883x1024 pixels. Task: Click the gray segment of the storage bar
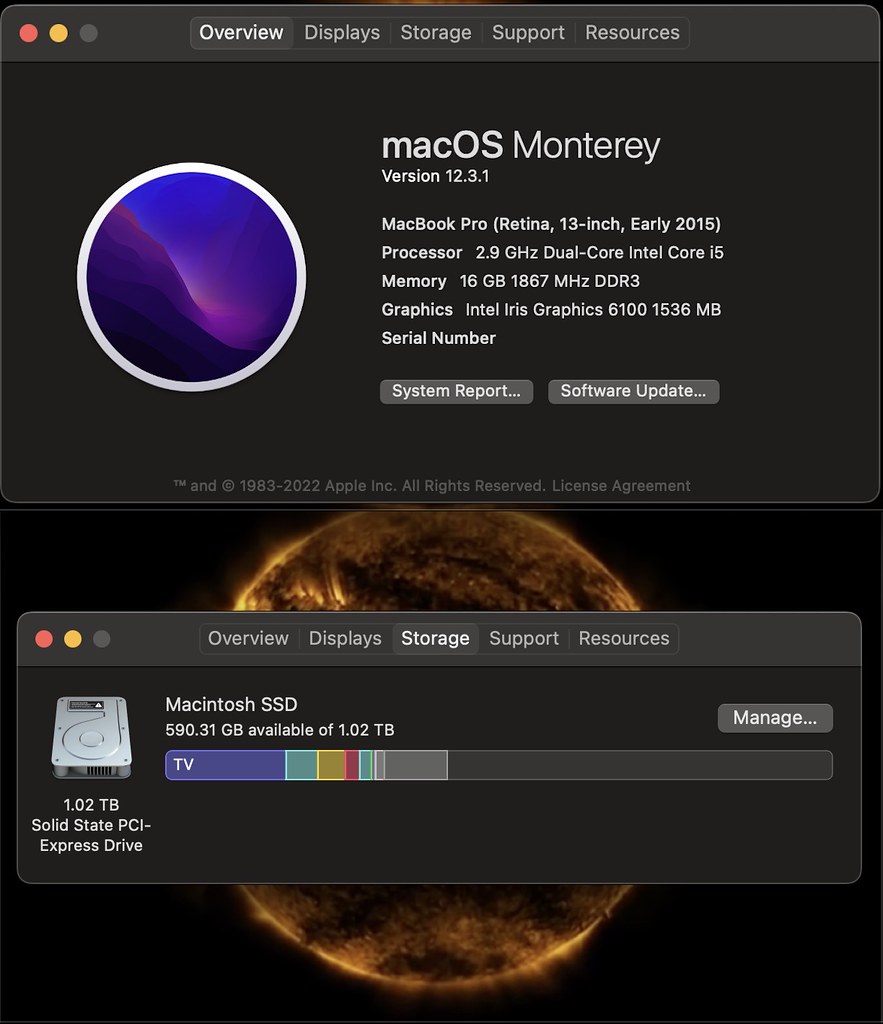[416, 765]
